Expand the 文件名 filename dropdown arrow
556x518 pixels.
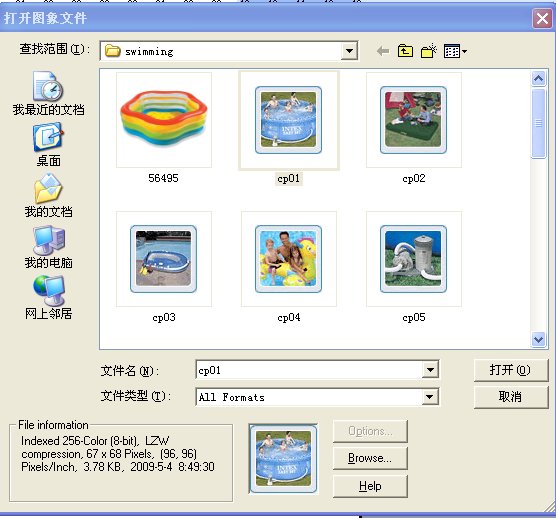(430, 370)
